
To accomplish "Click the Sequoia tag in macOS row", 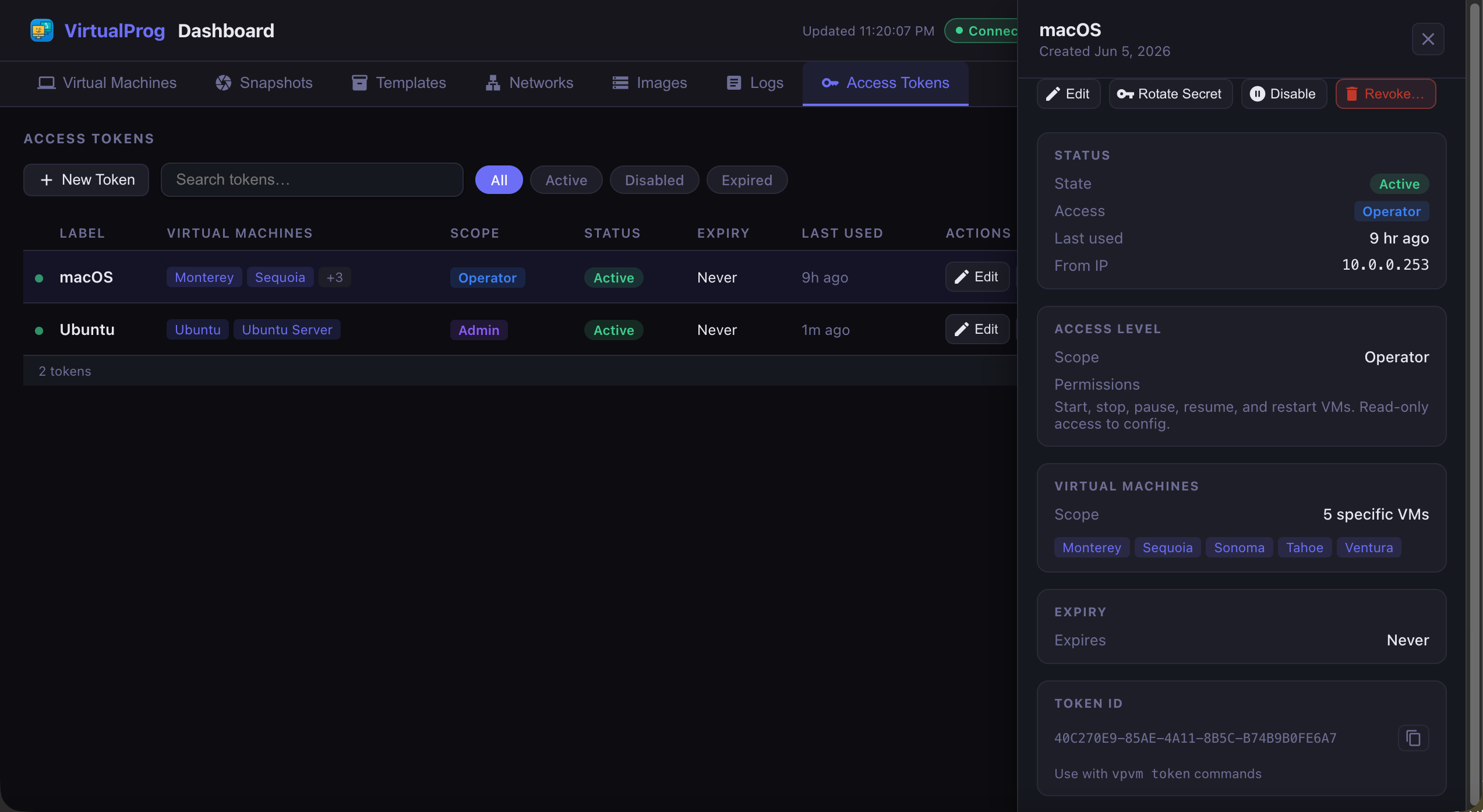I will (x=280, y=277).
